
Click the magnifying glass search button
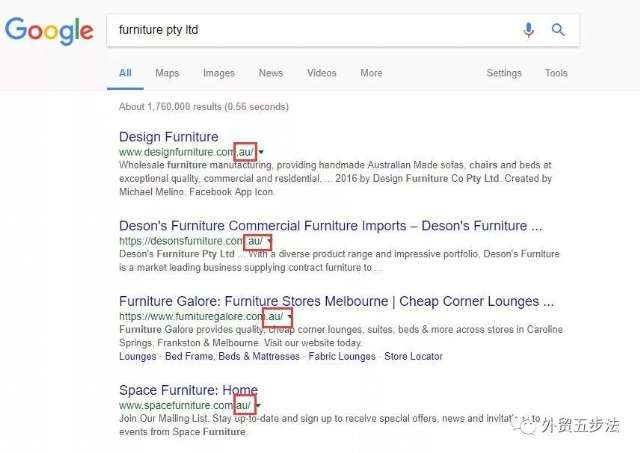pyautogui.click(x=558, y=29)
